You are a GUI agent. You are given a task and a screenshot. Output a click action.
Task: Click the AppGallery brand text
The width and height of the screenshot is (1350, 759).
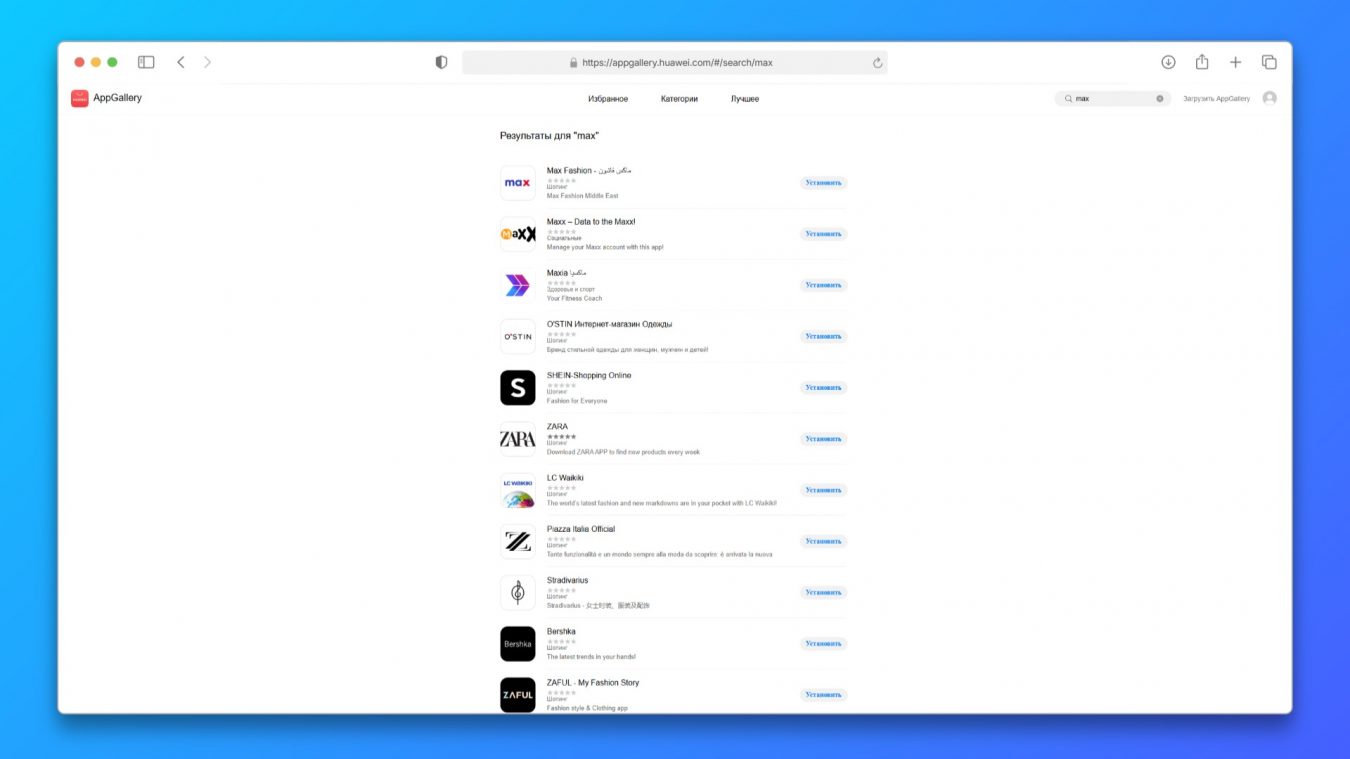click(x=117, y=98)
